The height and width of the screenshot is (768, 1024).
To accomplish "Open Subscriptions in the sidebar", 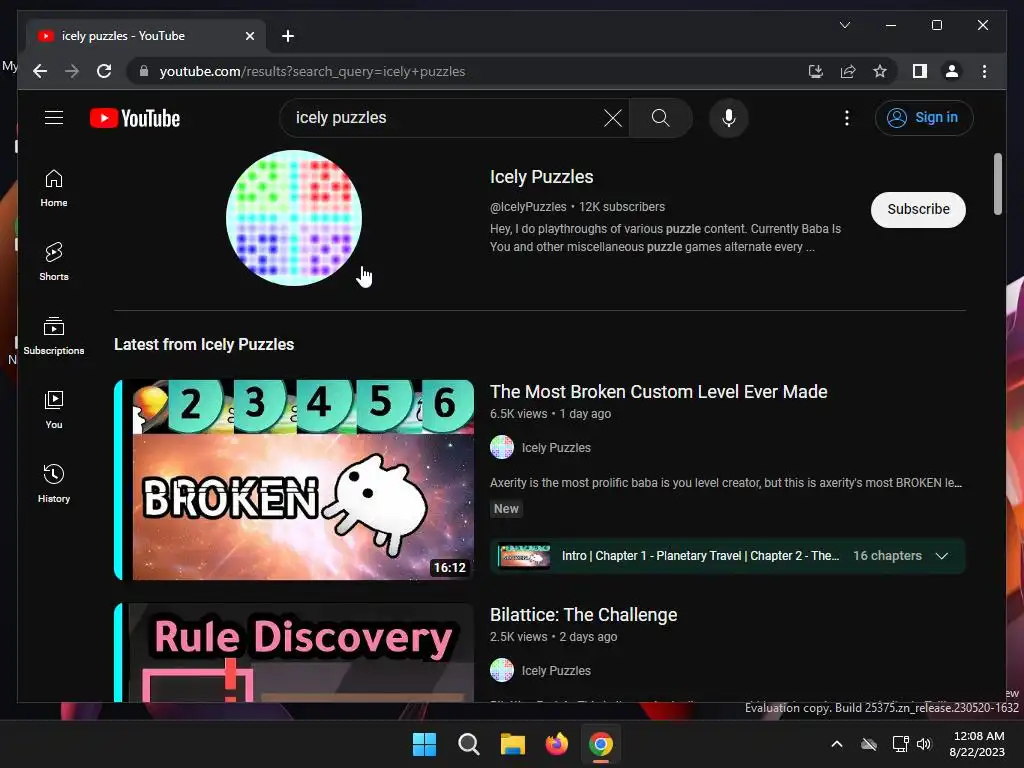I will [x=54, y=336].
